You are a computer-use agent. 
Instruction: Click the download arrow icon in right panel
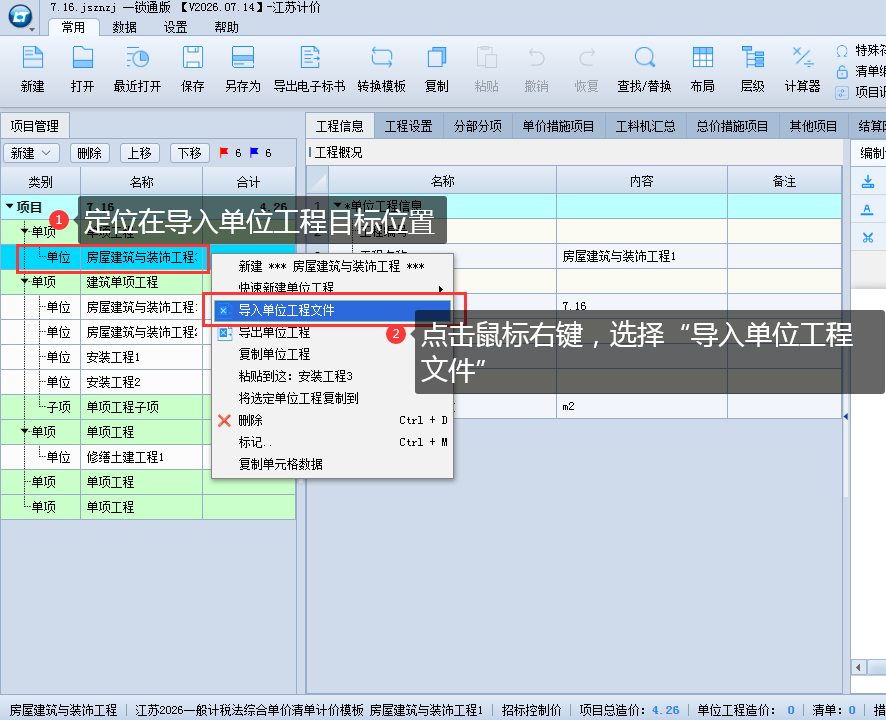(868, 182)
